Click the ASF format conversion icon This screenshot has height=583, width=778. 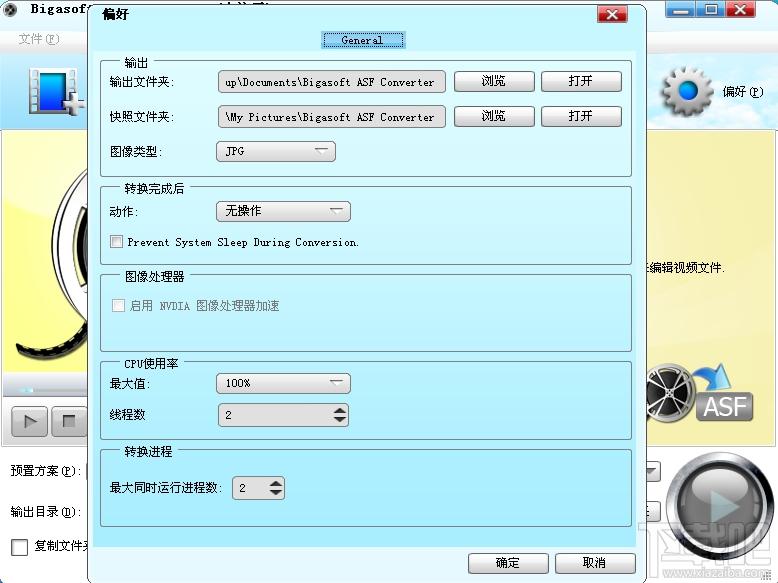(698, 394)
